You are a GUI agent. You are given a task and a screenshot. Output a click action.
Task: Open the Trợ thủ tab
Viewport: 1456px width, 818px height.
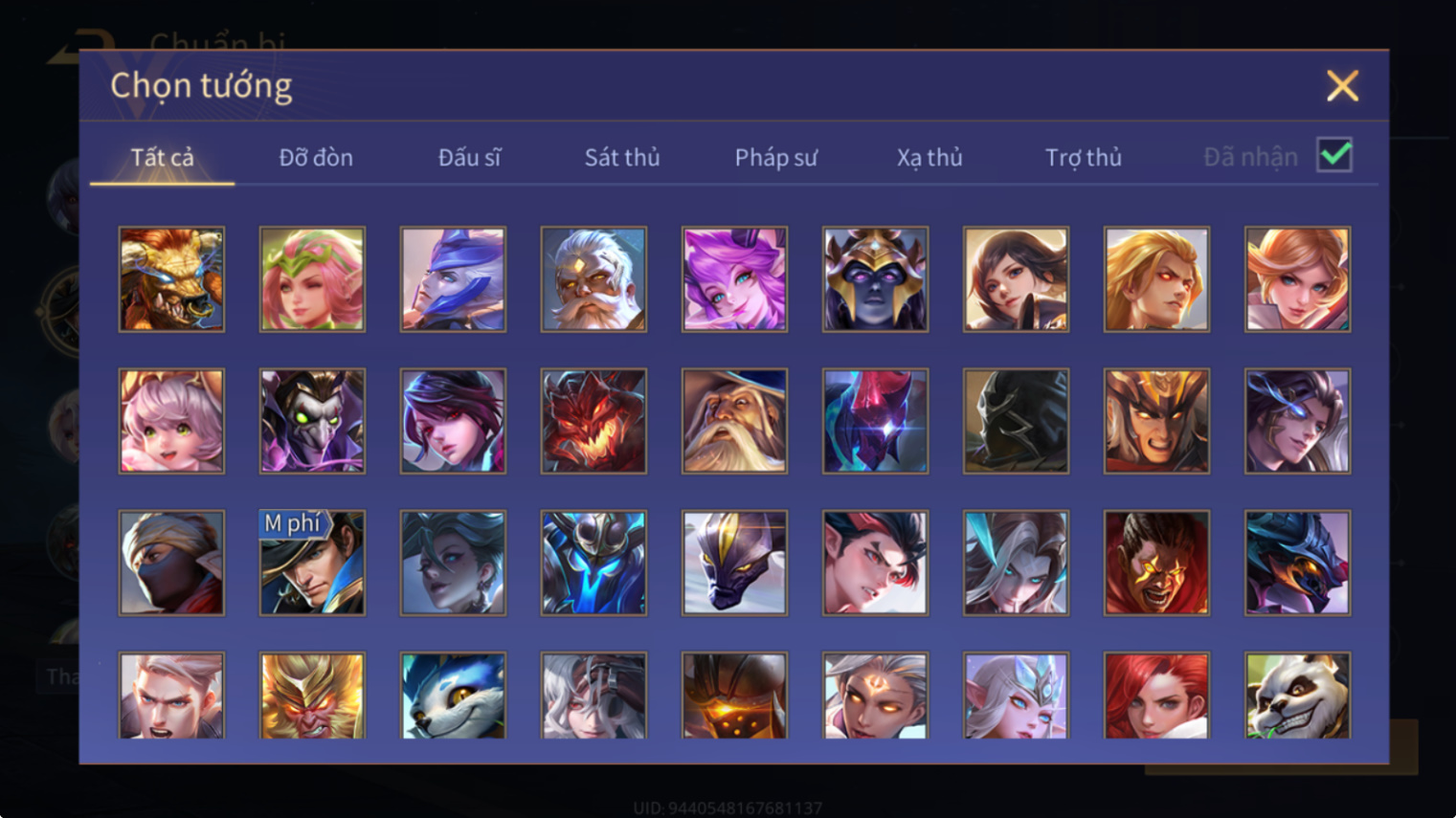point(1083,157)
